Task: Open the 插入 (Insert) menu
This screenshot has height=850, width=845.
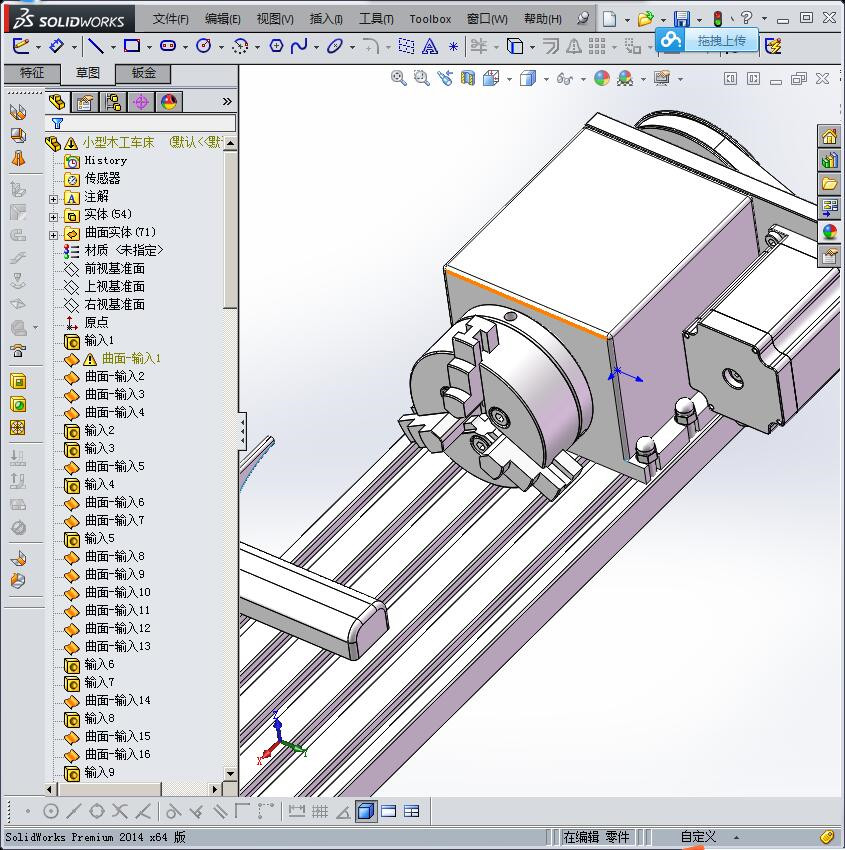Action: pyautogui.click(x=326, y=18)
